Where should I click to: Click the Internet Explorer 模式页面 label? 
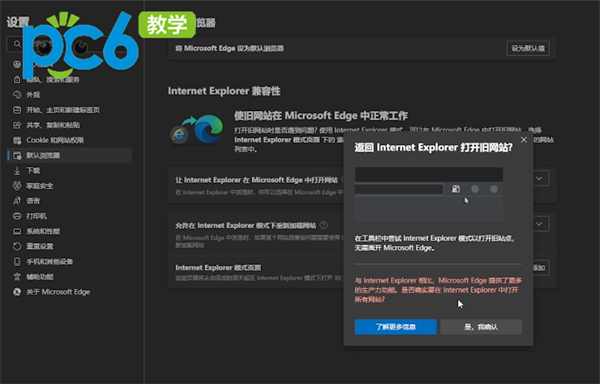click(x=218, y=267)
